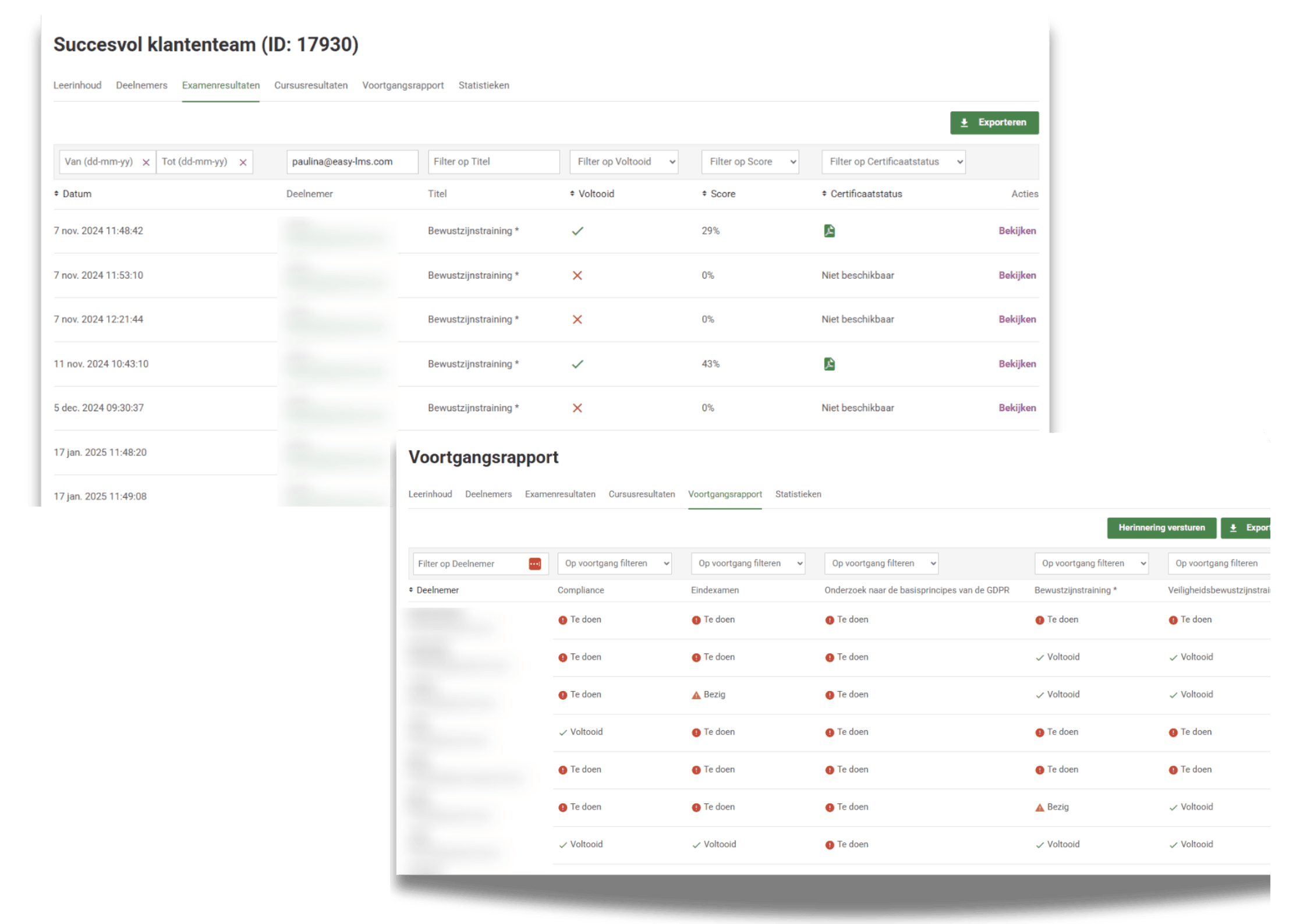Open the Compliance Op voortgang filteren dropdown

[x=614, y=563]
